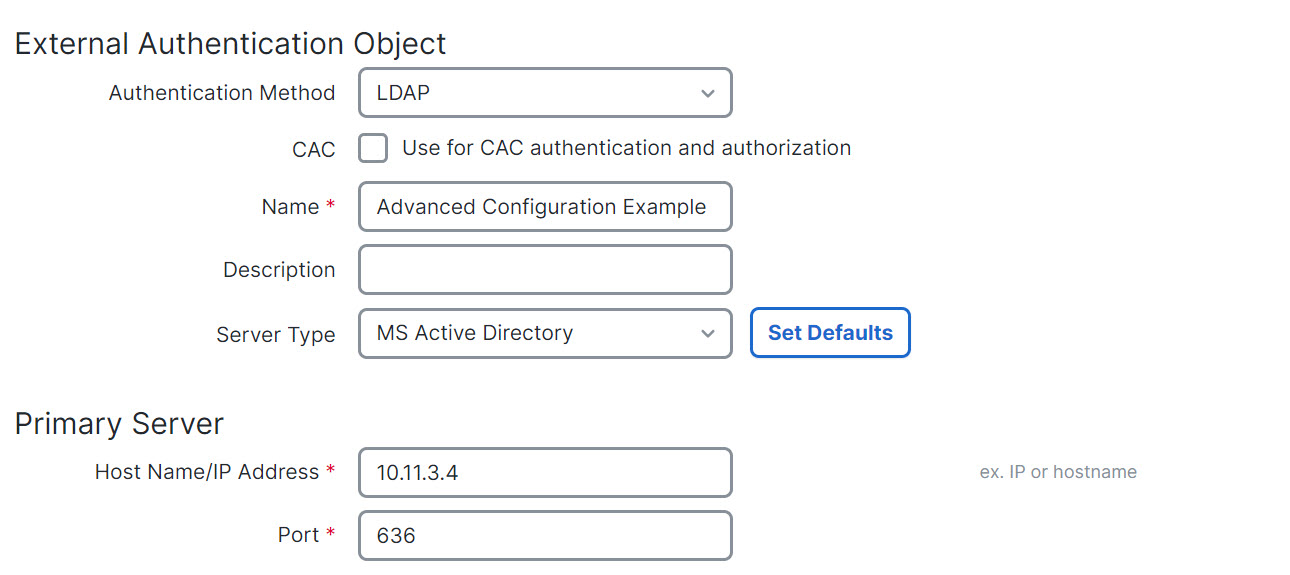Select the Host Name/IP Address field containing 10.11.3.4
This screenshot has width=1290, height=575.
545,472
